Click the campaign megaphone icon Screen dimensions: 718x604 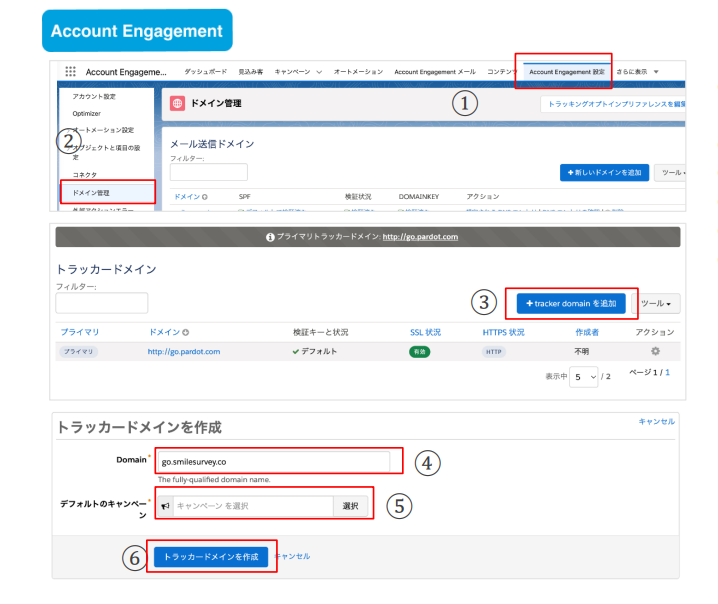165,506
